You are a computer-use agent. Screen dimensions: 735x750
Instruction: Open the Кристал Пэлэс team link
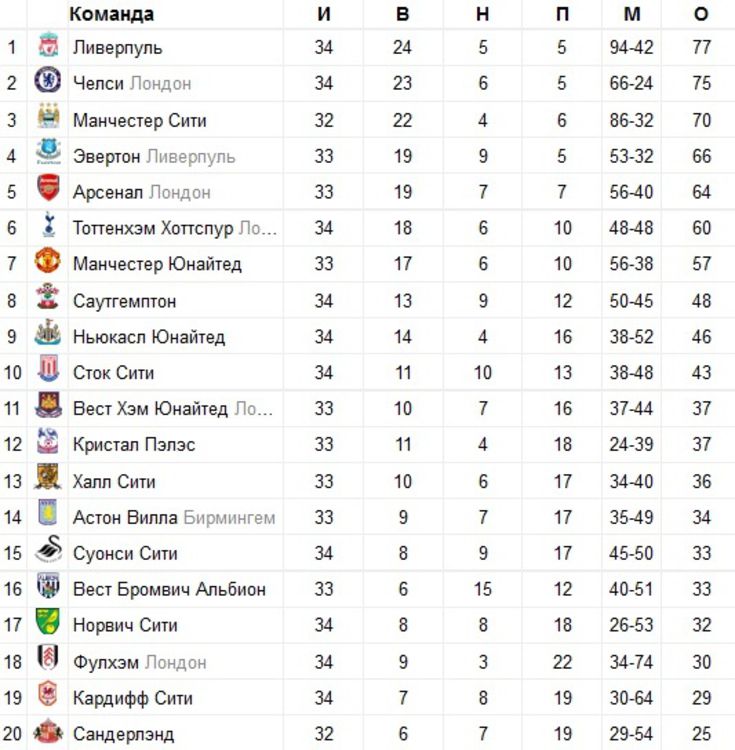[134, 444]
